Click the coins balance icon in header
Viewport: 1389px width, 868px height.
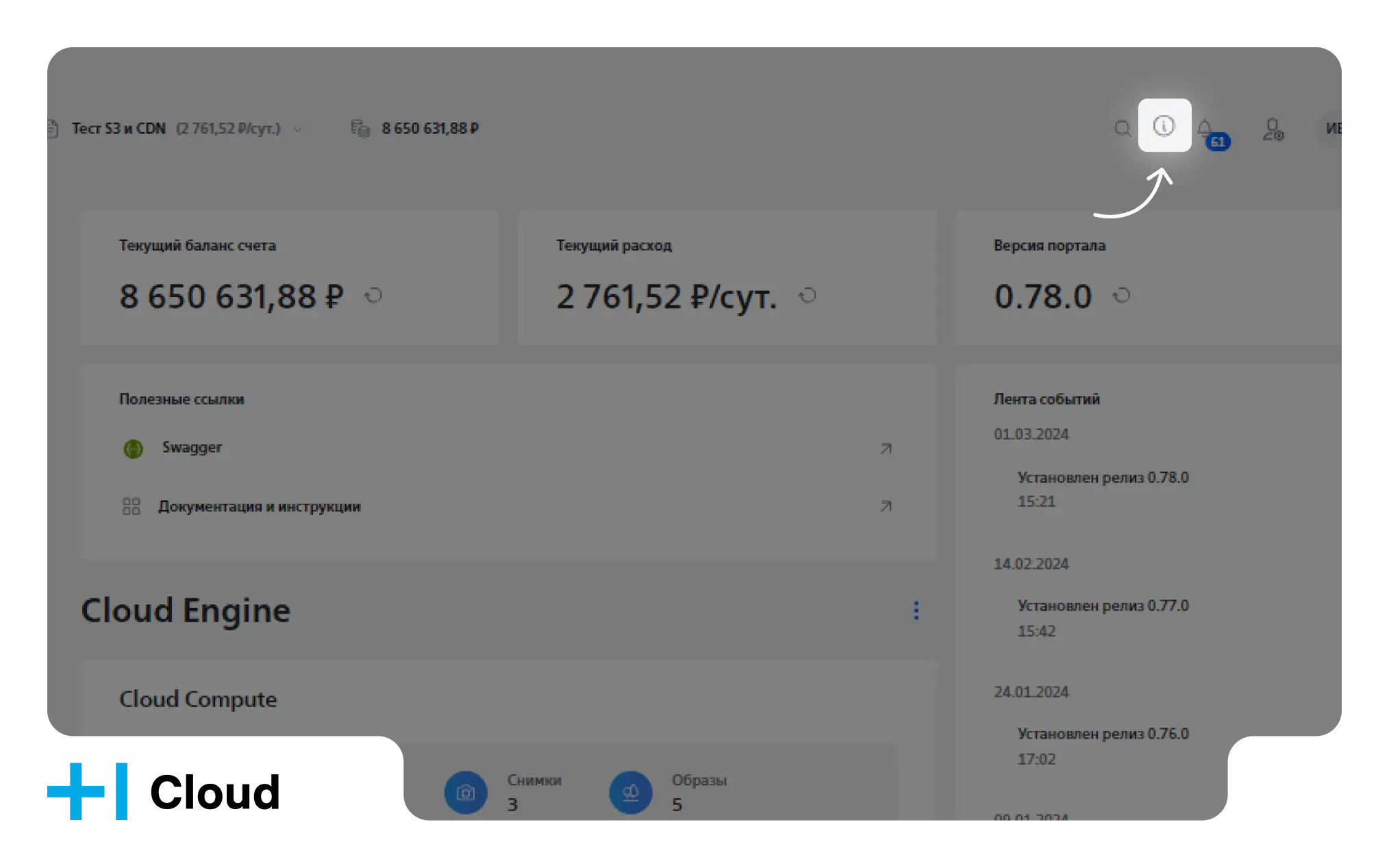point(360,128)
